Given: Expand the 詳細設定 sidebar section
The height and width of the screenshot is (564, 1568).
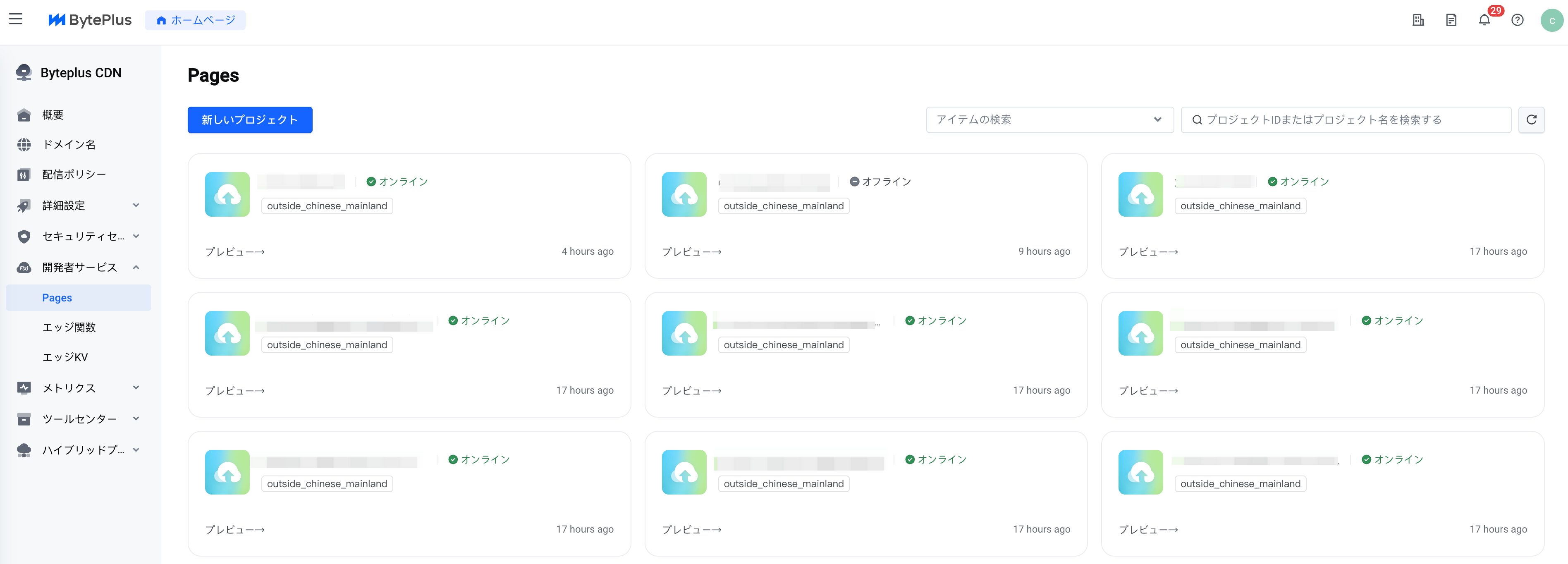Looking at the screenshot, I should (79, 206).
